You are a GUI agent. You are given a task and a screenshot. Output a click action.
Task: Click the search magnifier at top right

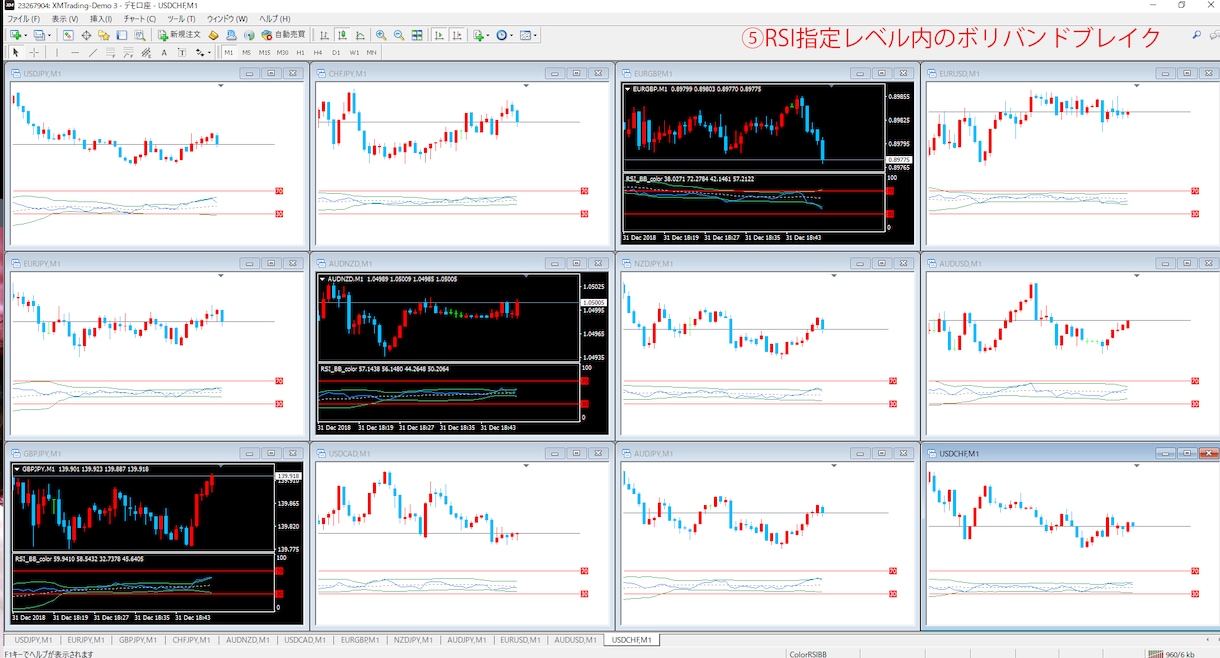(1198, 35)
